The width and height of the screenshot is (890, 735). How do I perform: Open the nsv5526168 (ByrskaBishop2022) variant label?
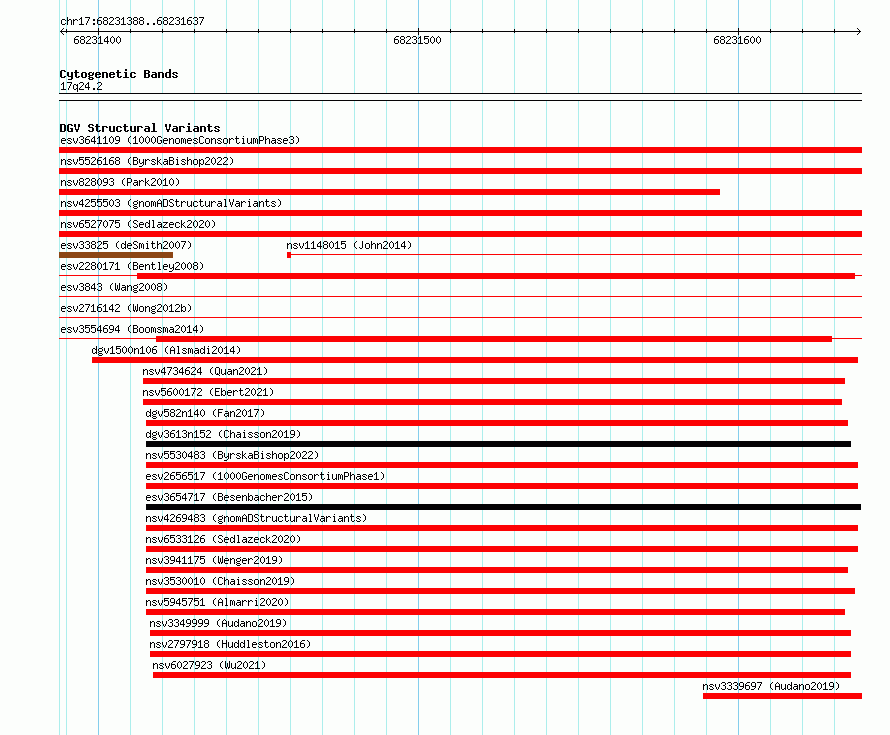tap(147, 161)
